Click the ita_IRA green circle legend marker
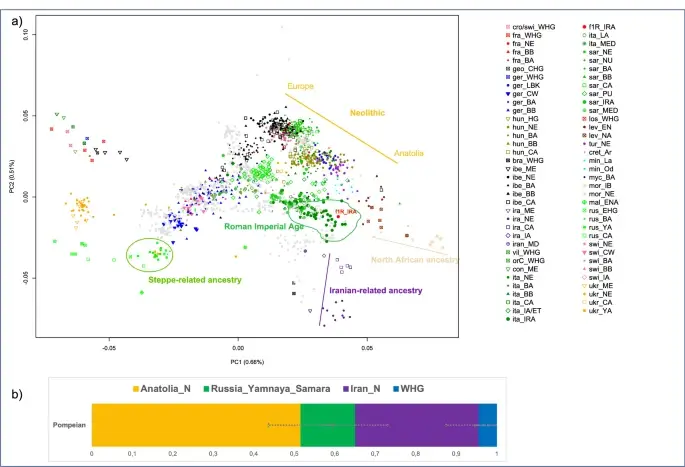The image size is (685, 467). [x=506, y=319]
